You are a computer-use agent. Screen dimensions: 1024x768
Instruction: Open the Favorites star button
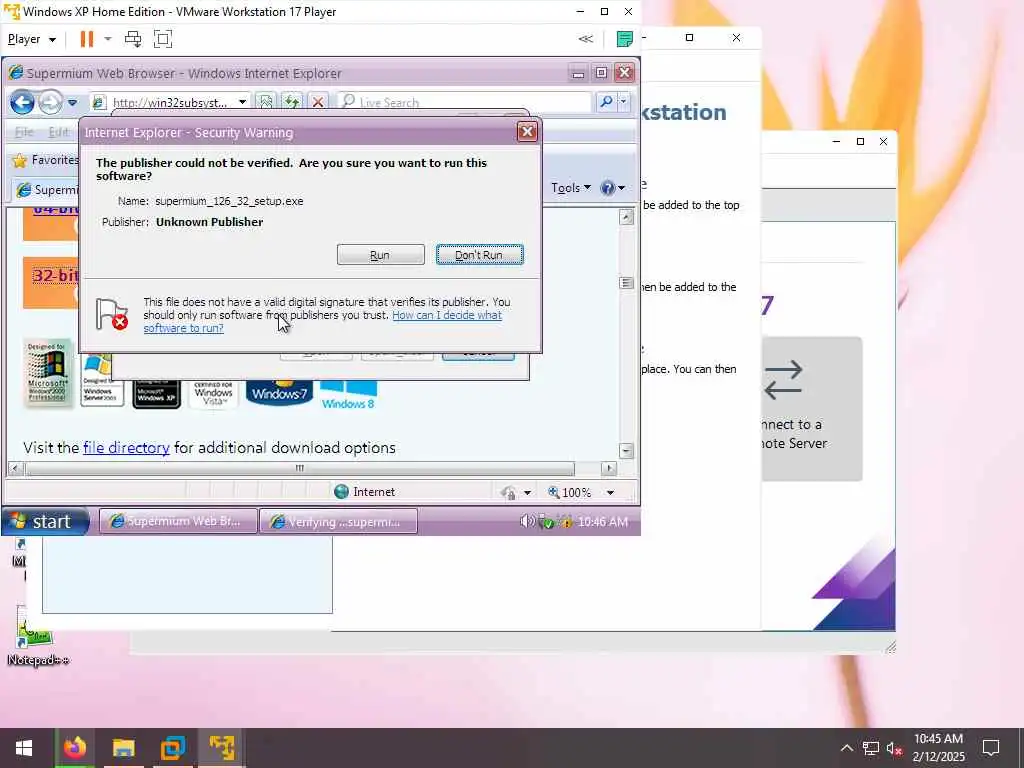[x=45, y=160]
